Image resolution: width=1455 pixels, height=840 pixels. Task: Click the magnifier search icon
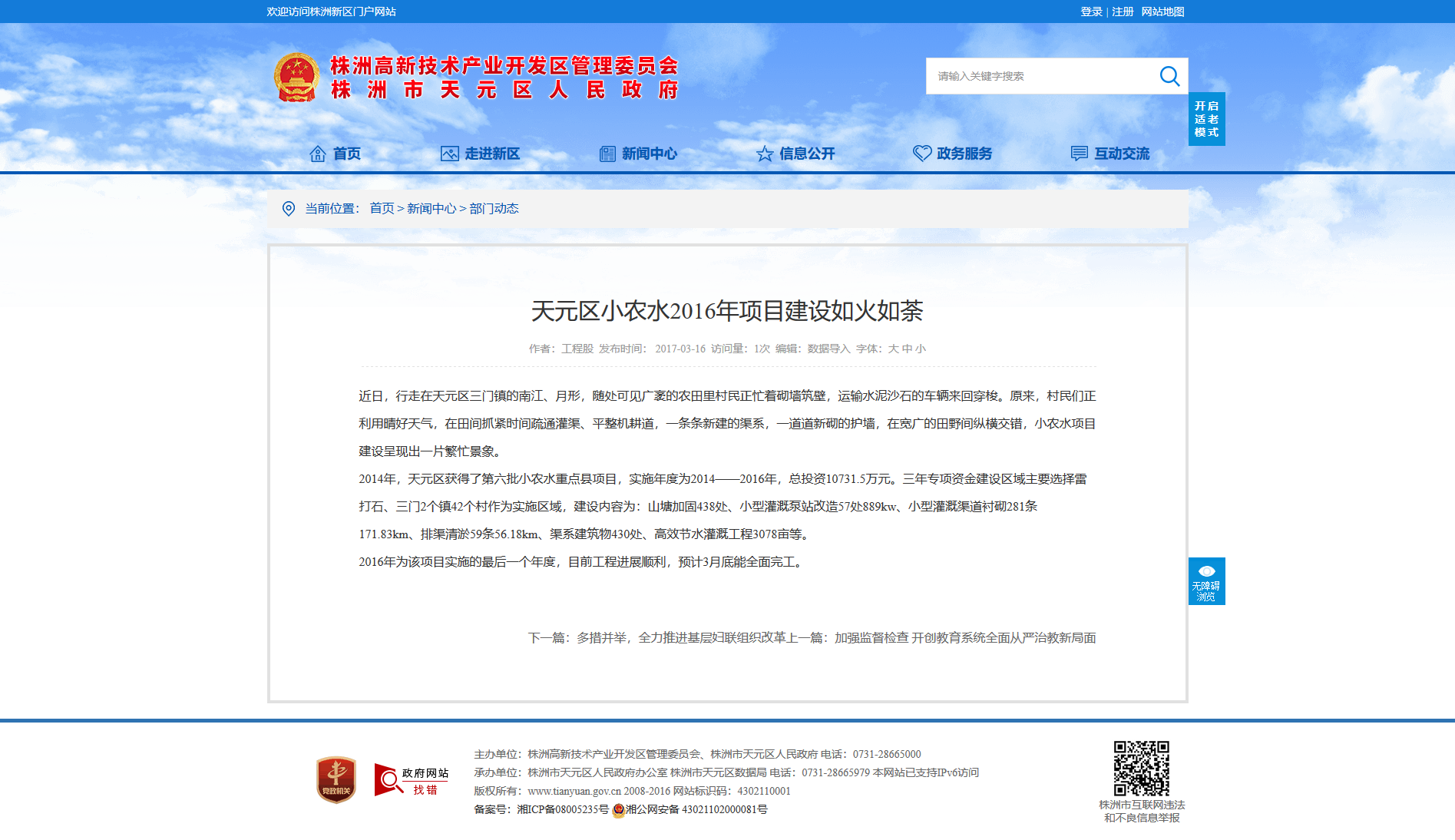[1169, 76]
